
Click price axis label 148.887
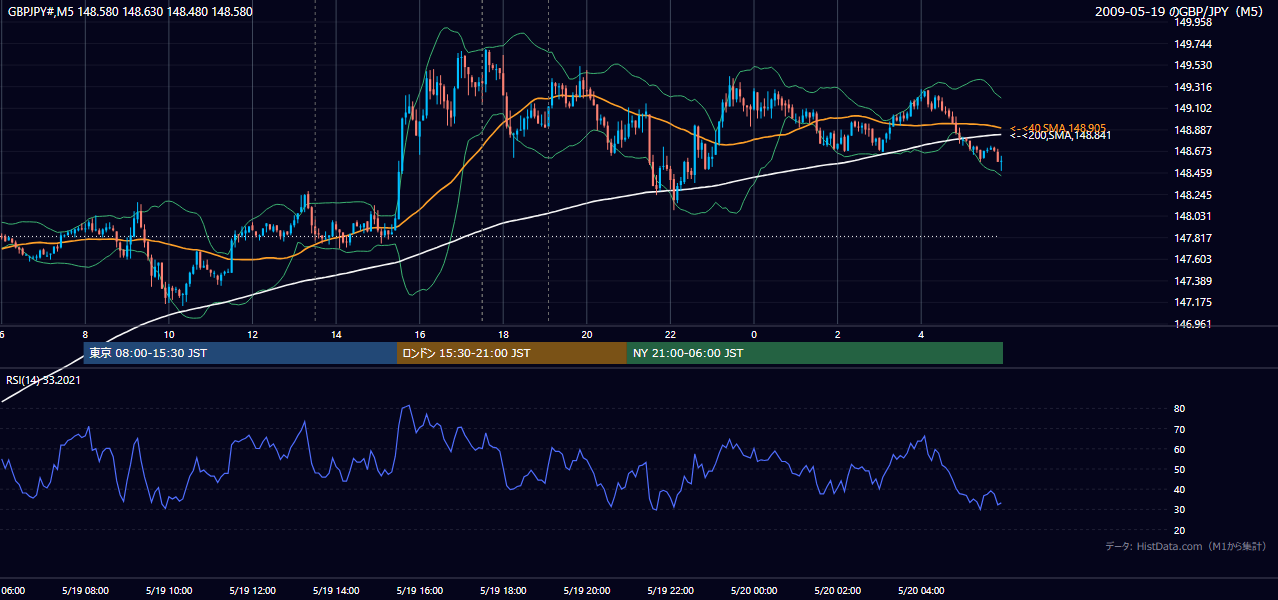pos(1193,130)
